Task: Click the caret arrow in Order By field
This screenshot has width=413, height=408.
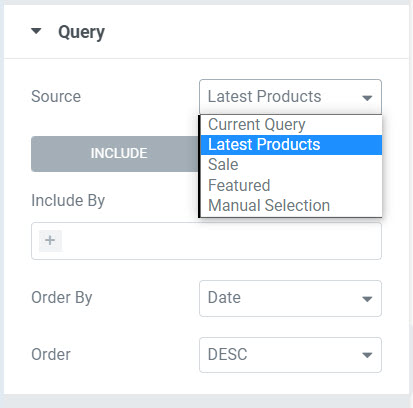Action: coord(367,299)
